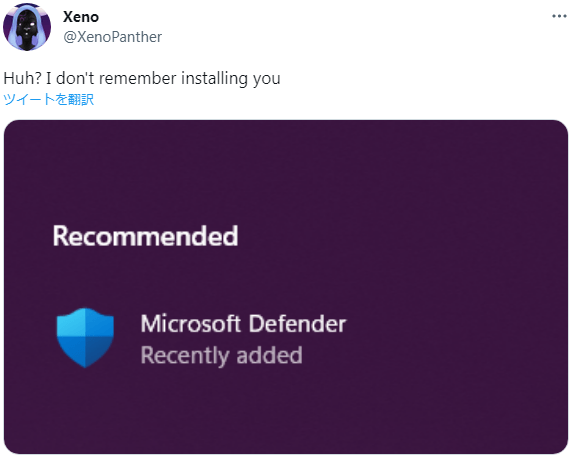This screenshot has height=457, width=574.
Task: Click the Recently added subtitle text
Action: (x=221, y=355)
